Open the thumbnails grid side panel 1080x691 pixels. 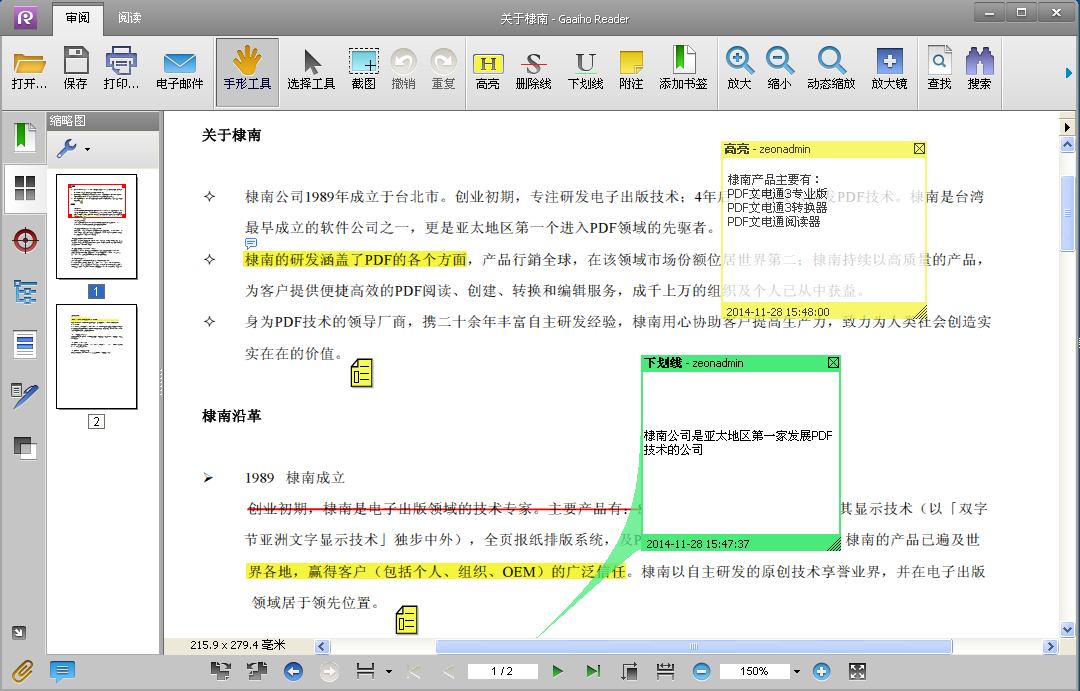click(x=25, y=188)
